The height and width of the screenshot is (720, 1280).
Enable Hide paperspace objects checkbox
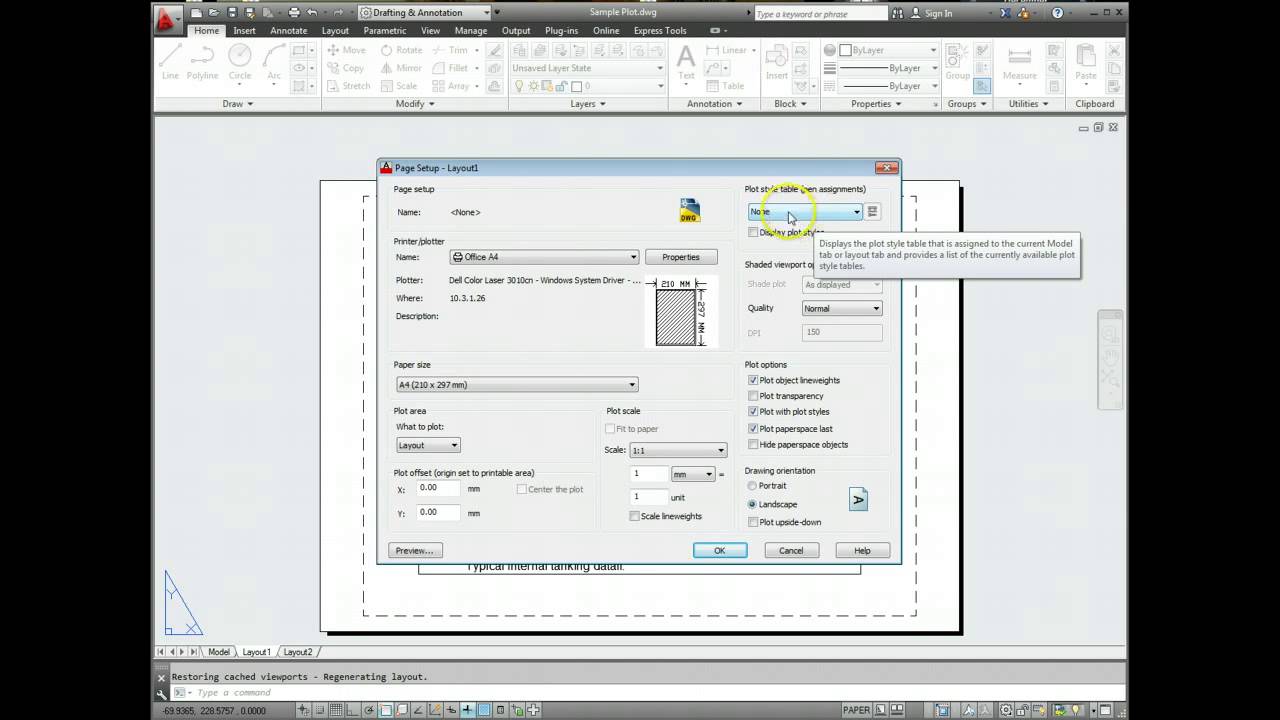(753, 445)
